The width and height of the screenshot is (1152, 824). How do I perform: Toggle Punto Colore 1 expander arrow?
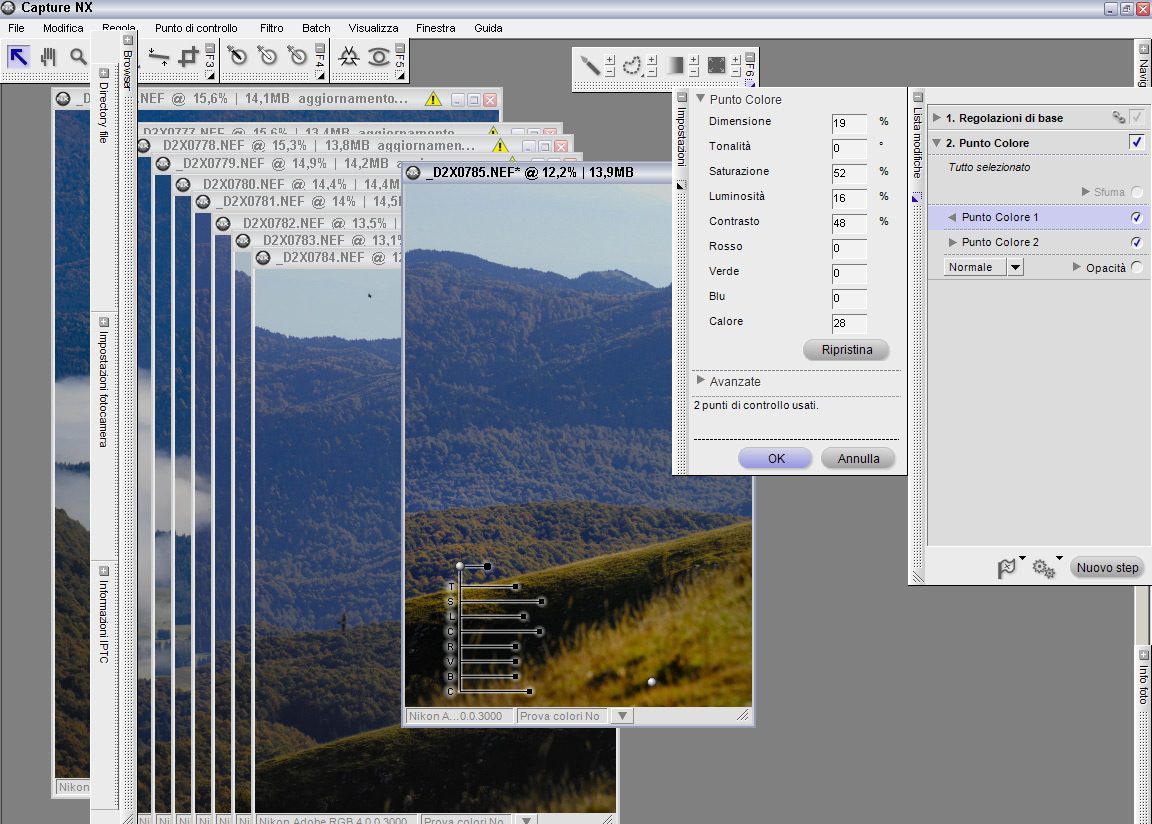point(952,217)
